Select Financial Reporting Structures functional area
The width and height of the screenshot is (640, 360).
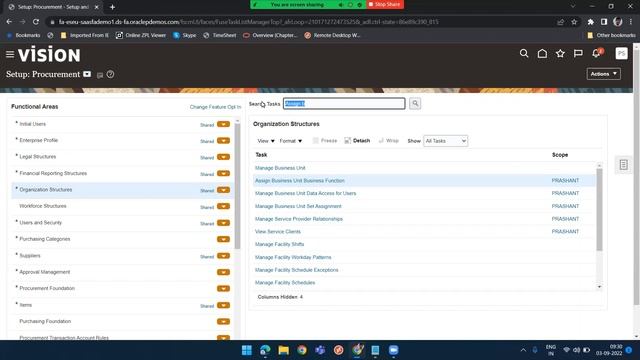[x=53, y=173]
